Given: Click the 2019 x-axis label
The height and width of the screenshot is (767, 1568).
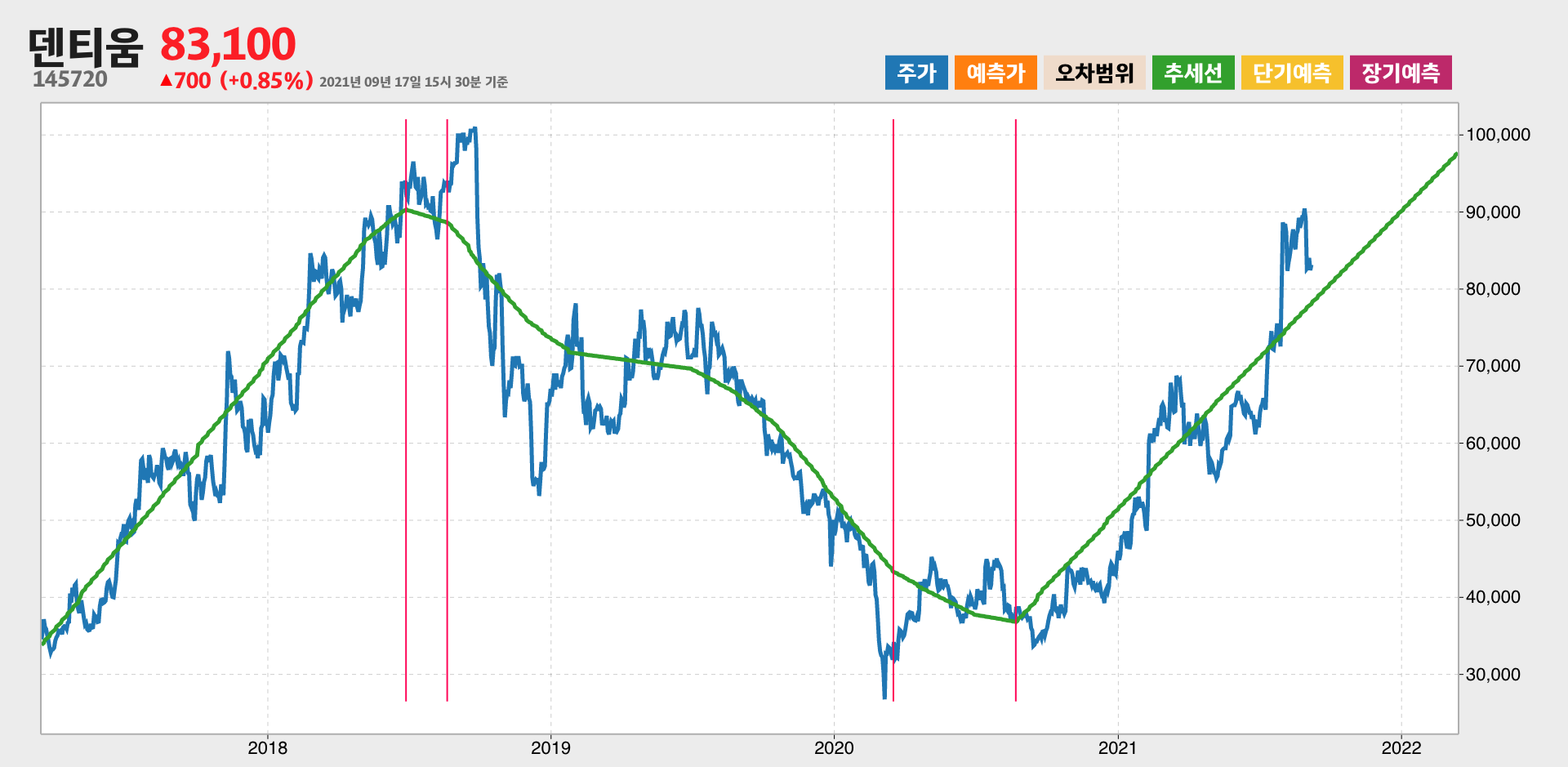Looking at the screenshot, I should 550,747.
